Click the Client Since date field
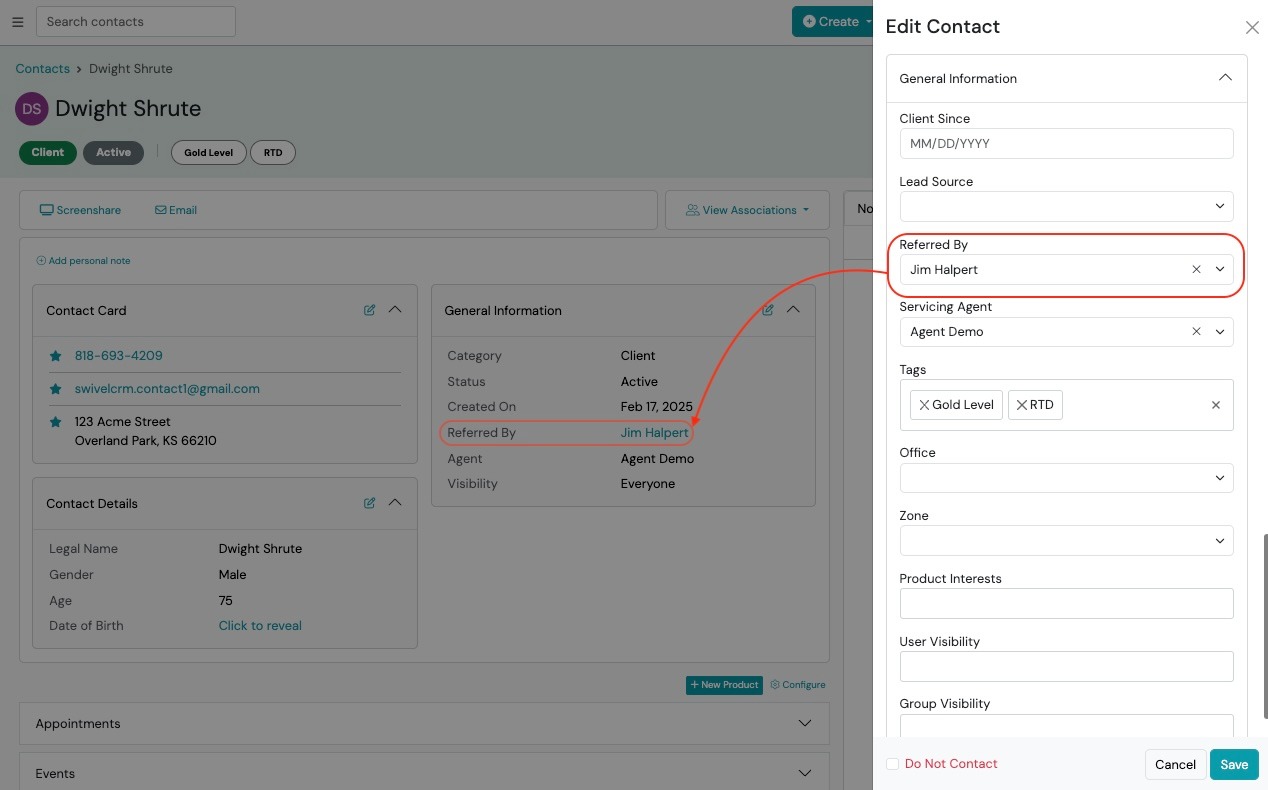The height and width of the screenshot is (790, 1268). pos(1066,143)
